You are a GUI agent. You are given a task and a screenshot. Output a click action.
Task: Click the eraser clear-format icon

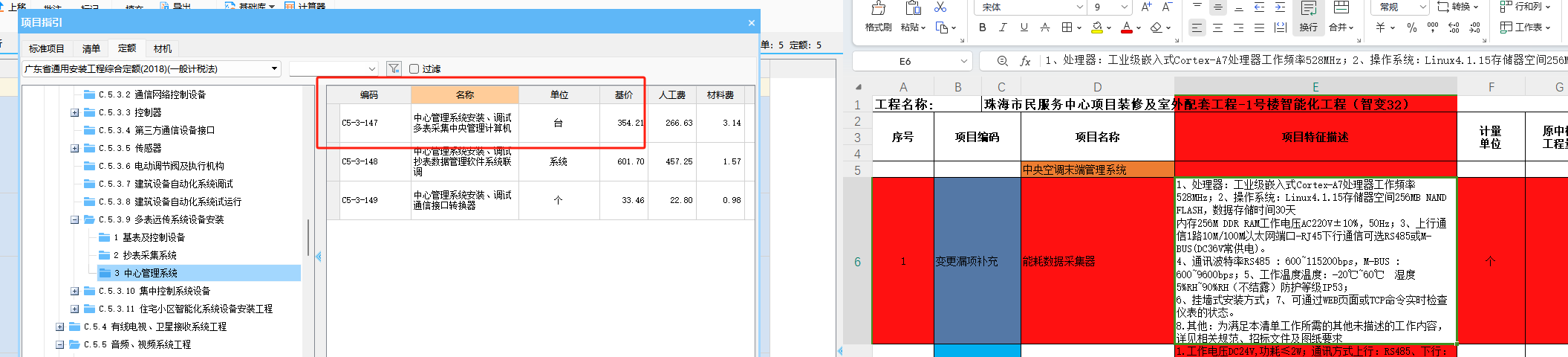[1156, 28]
